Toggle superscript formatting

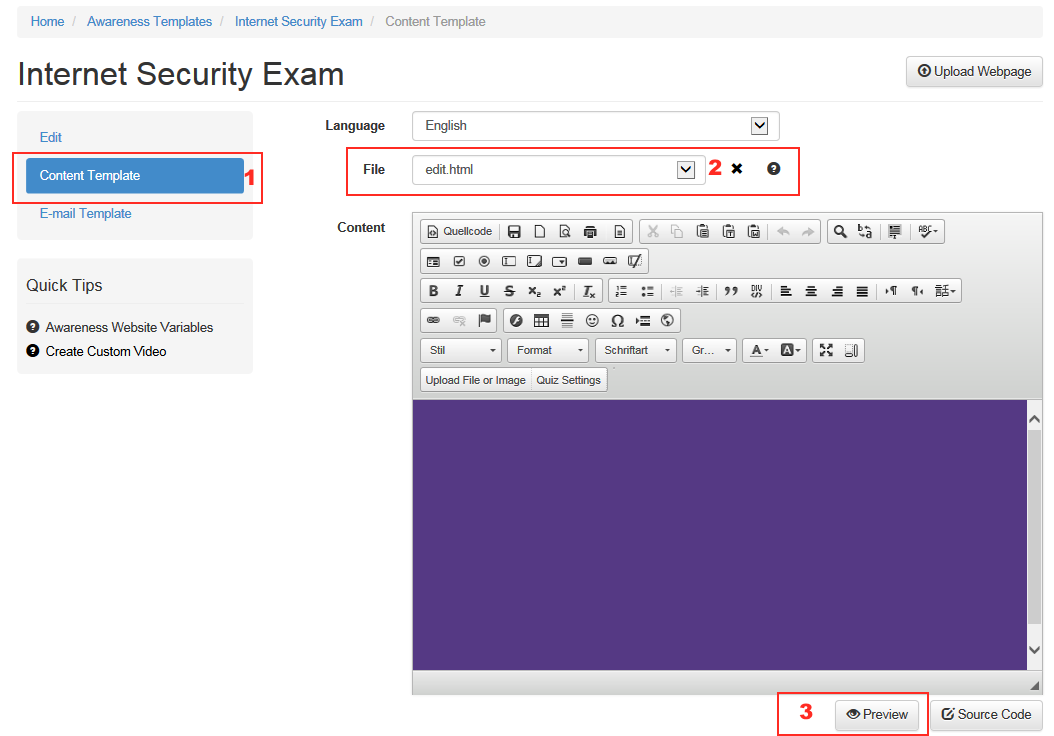559,291
